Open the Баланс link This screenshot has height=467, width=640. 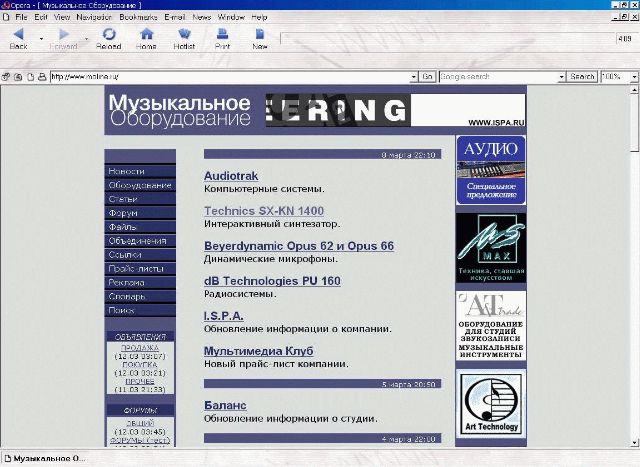click(x=225, y=405)
